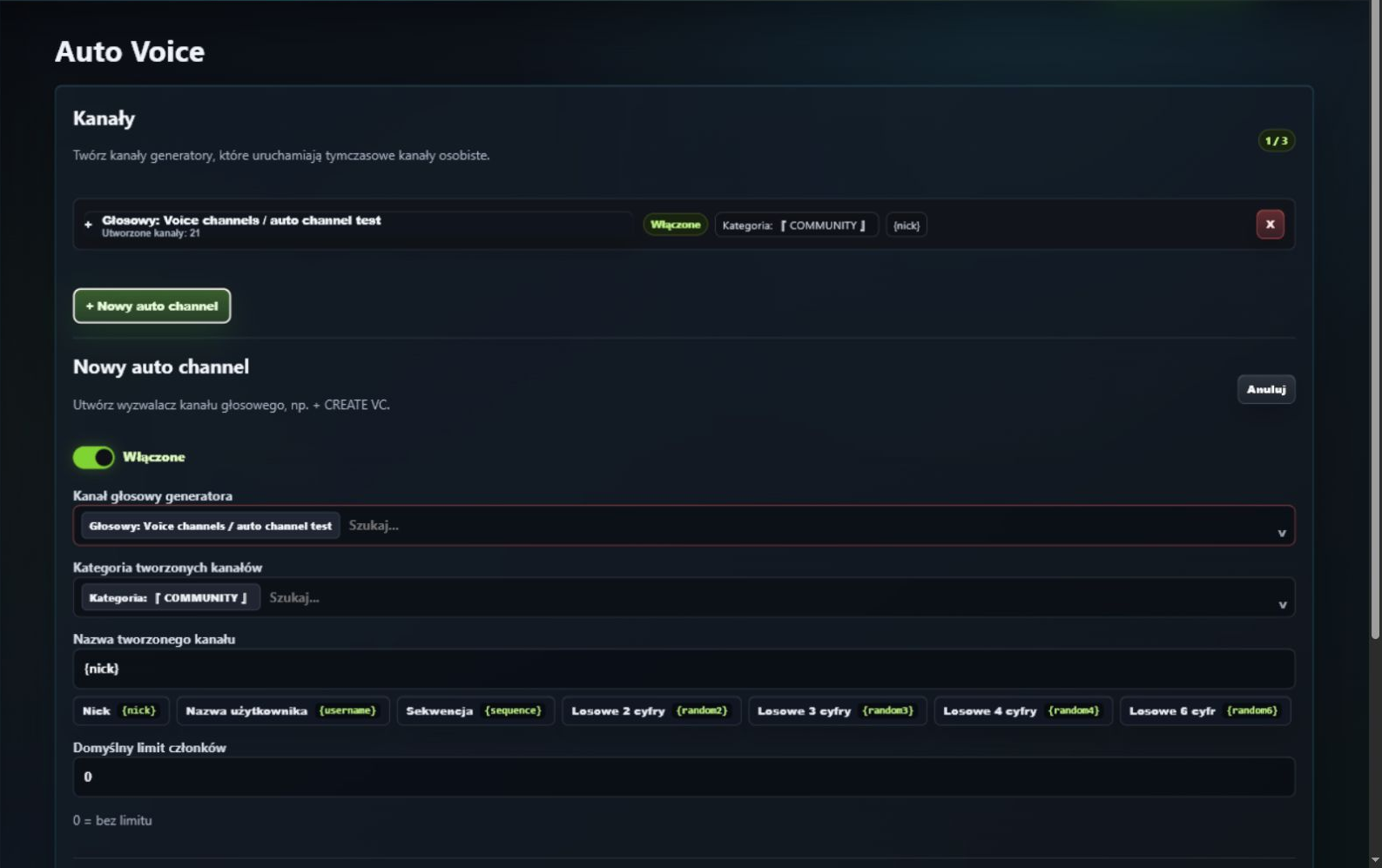
Task: Select the Głosowy: Voice channels chip in generator field
Action: click(x=210, y=526)
